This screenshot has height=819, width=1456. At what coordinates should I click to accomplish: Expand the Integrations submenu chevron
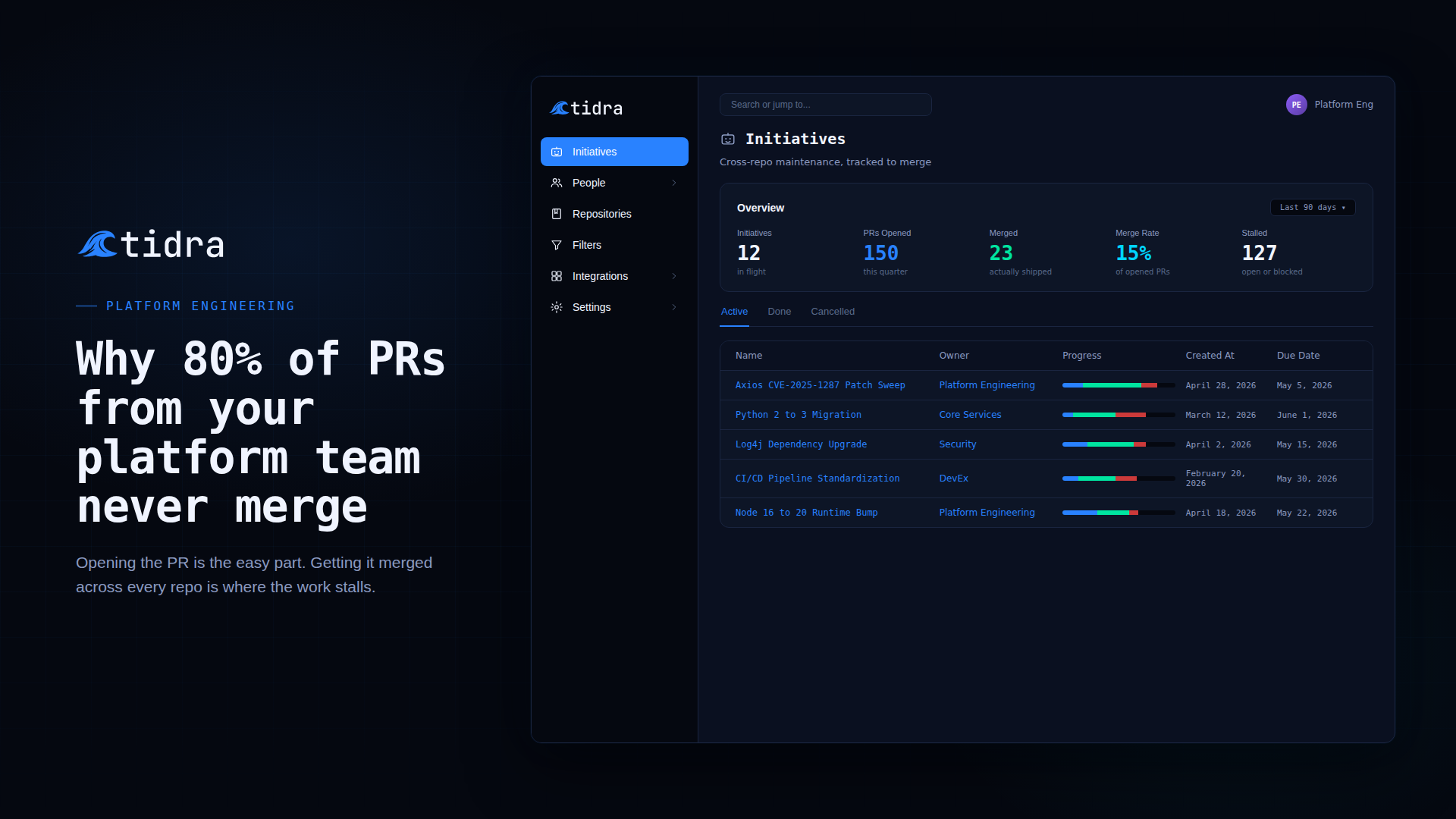point(673,276)
